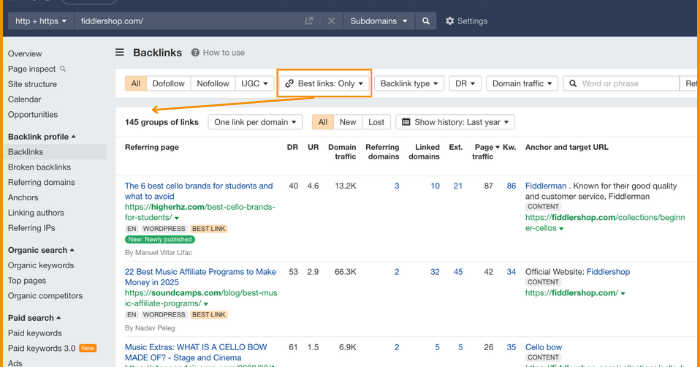Toggle the hamburger menu beside Backlinks
The width and height of the screenshot is (700, 367).
[x=120, y=52]
